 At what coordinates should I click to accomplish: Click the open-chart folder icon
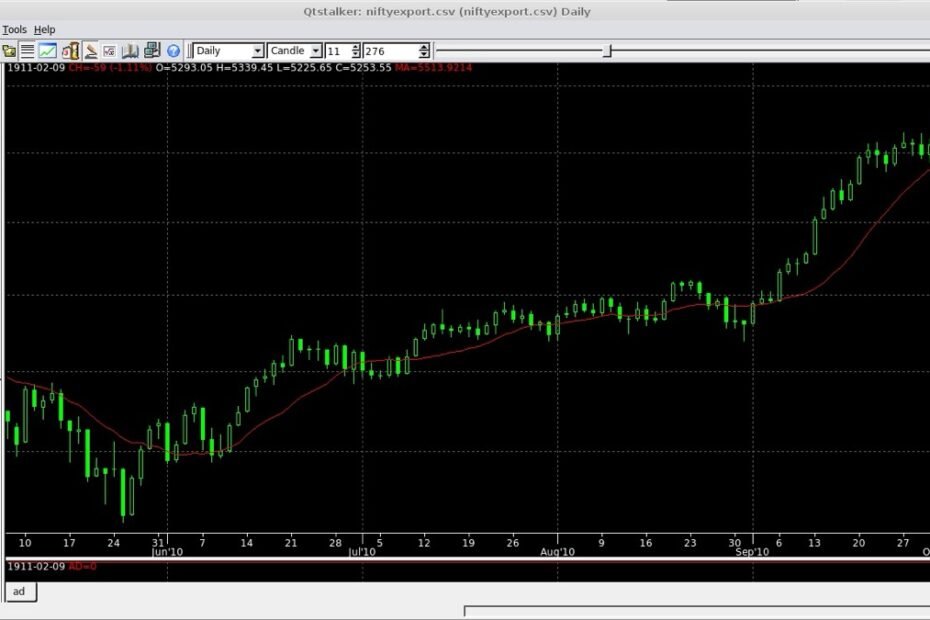[9, 51]
